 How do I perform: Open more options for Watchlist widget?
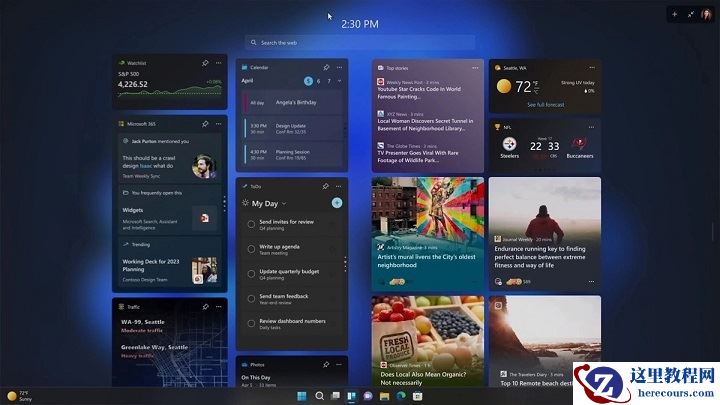(x=219, y=63)
